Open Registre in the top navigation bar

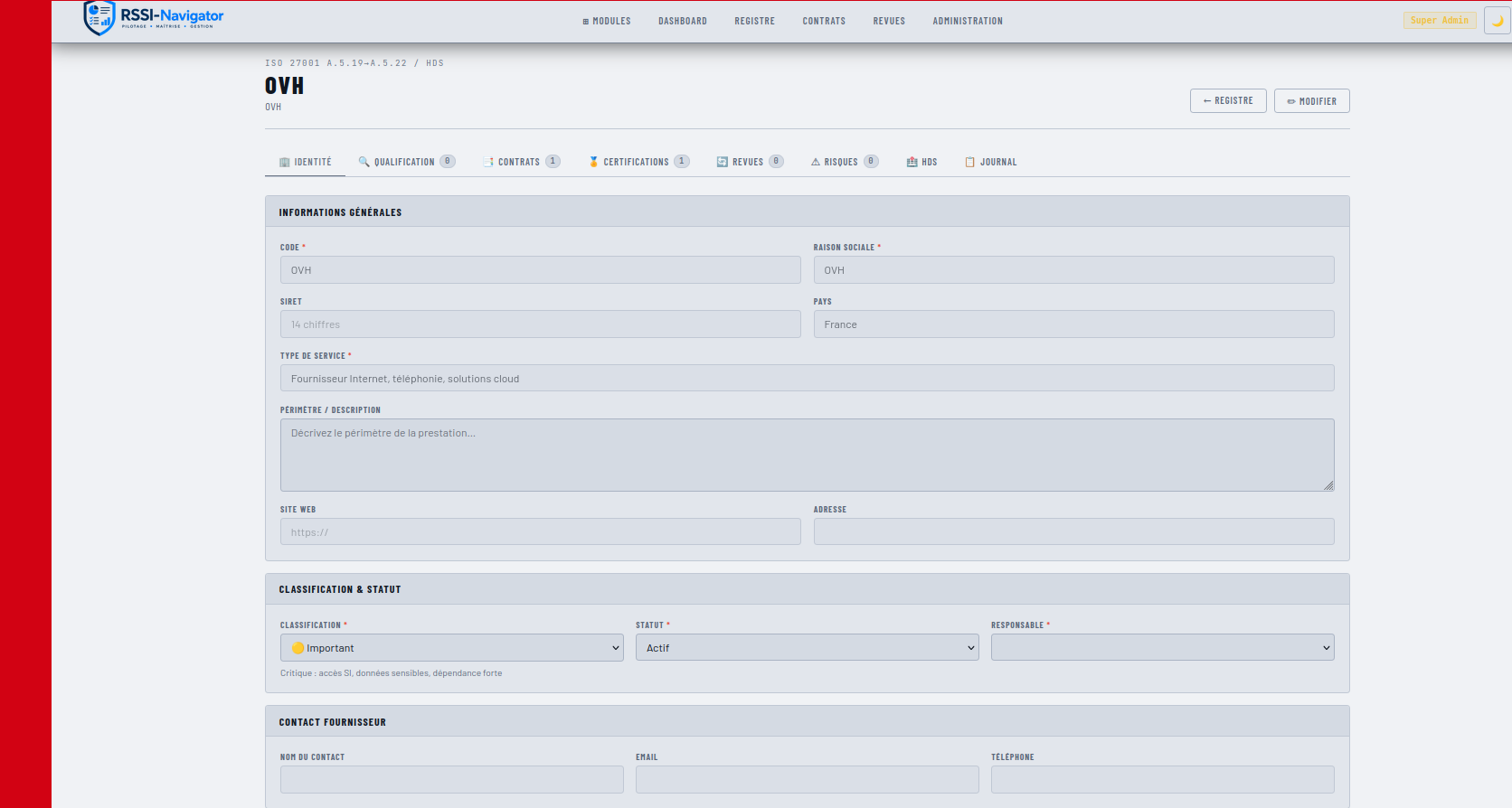pos(755,21)
